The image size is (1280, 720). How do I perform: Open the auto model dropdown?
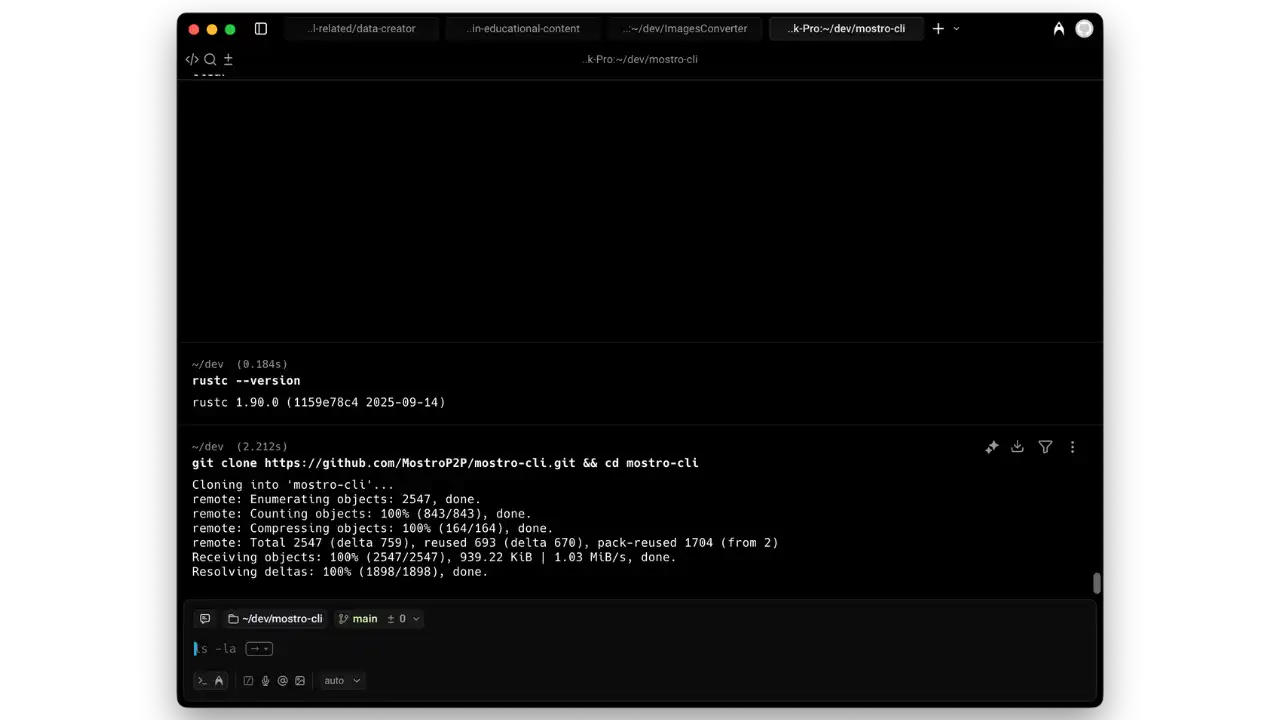point(342,681)
